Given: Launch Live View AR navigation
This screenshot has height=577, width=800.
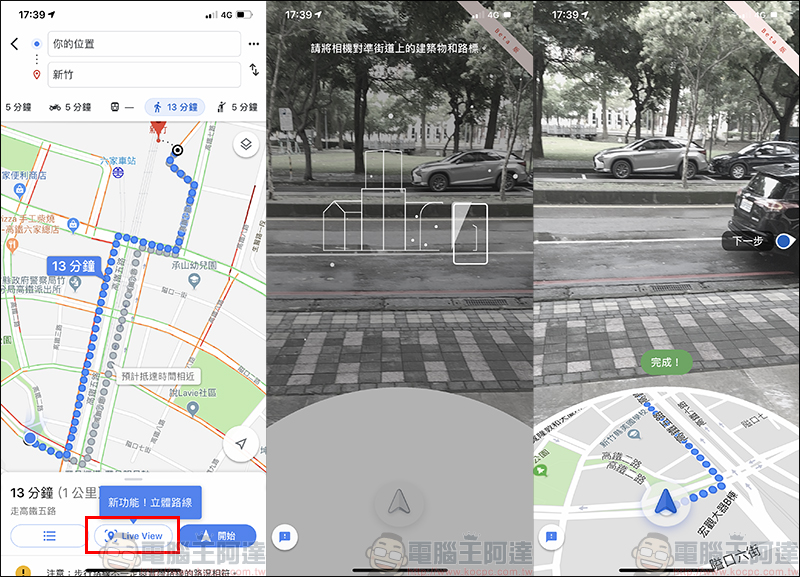Looking at the screenshot, I should point(133,536).
